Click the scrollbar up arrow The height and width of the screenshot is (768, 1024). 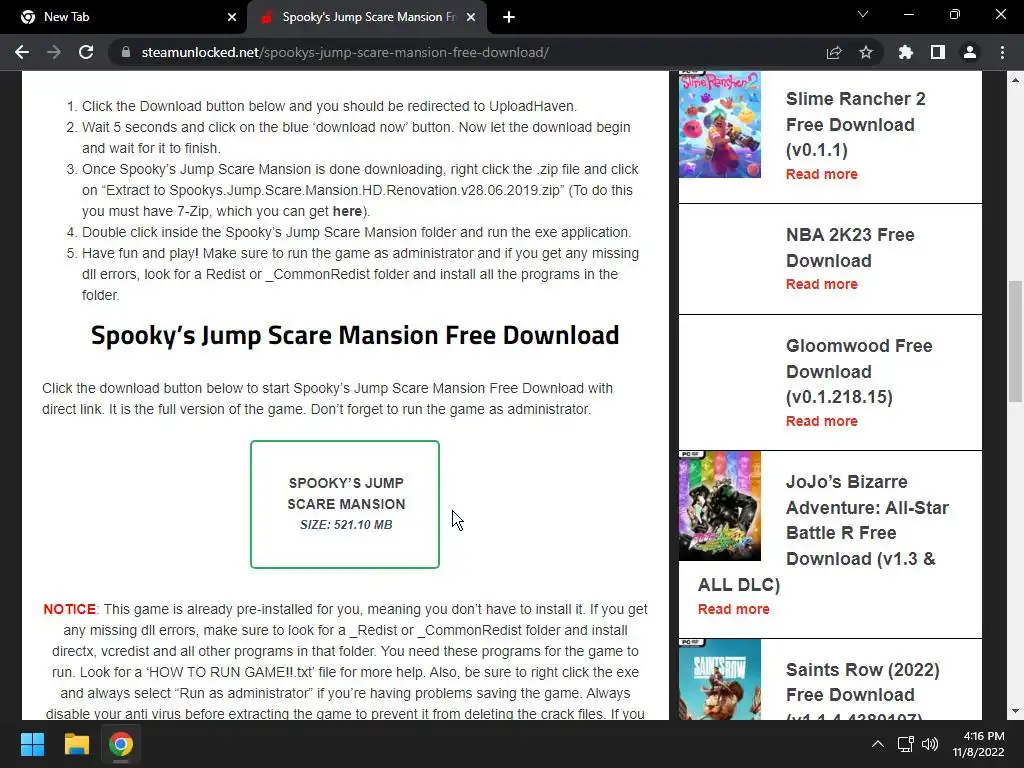(1015, 80)
